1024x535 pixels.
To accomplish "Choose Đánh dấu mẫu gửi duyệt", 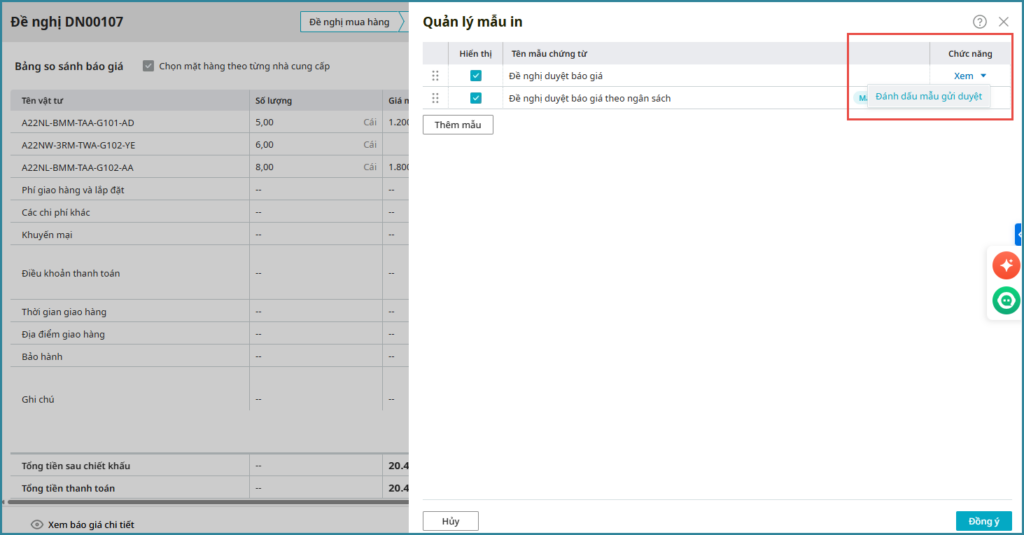I will click(x=928, y=97).
